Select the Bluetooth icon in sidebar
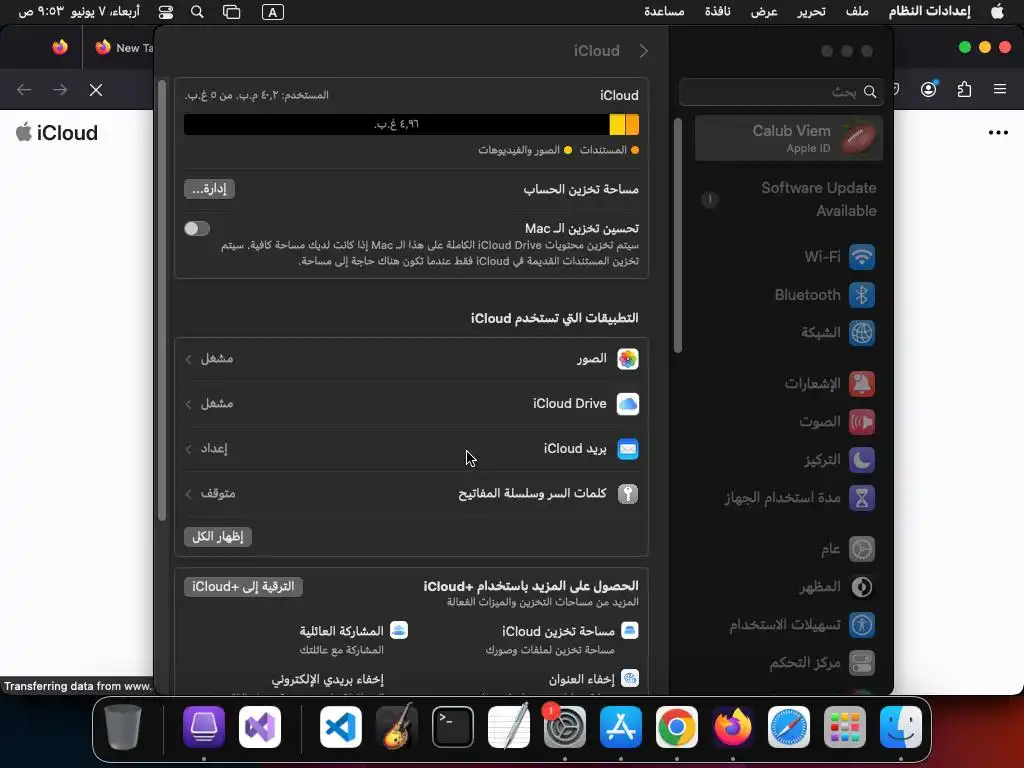The image size is (1024, 768). (x=861, y=295)
